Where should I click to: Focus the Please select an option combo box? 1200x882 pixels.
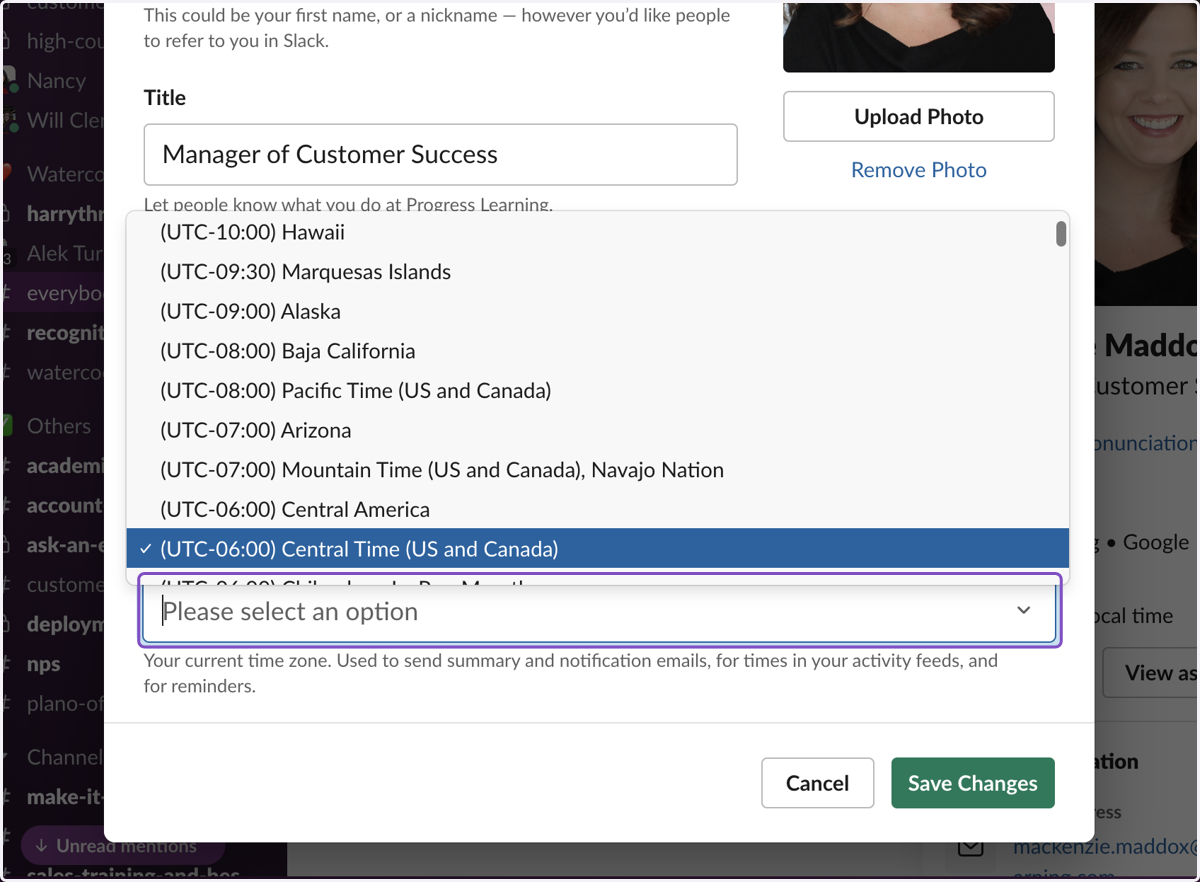pos(599,611)
